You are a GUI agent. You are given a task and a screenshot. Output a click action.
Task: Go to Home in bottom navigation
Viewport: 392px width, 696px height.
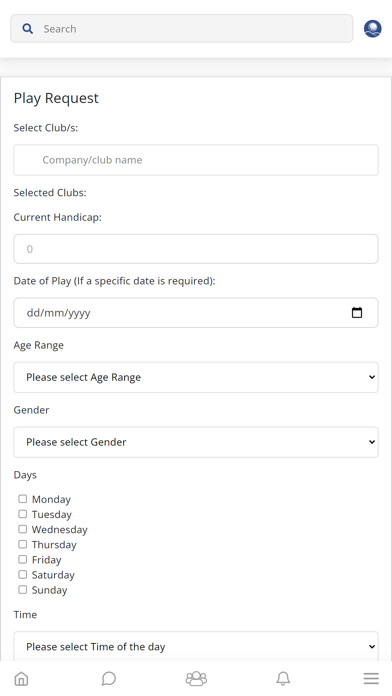pyautogui.click(x=21, y=678)
